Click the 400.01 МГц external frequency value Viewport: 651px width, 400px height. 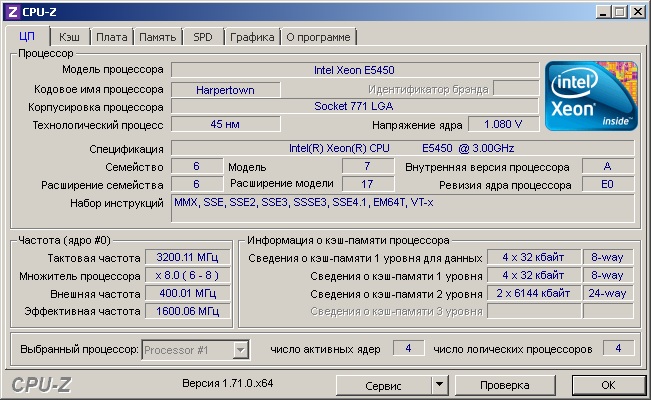coord(188,293)
